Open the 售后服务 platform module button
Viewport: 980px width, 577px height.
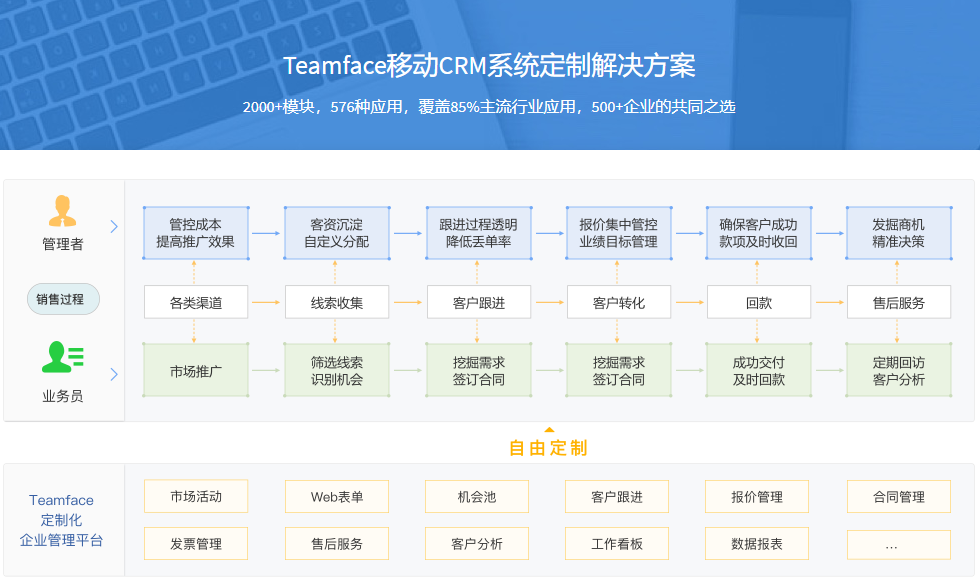coord(337,543)
